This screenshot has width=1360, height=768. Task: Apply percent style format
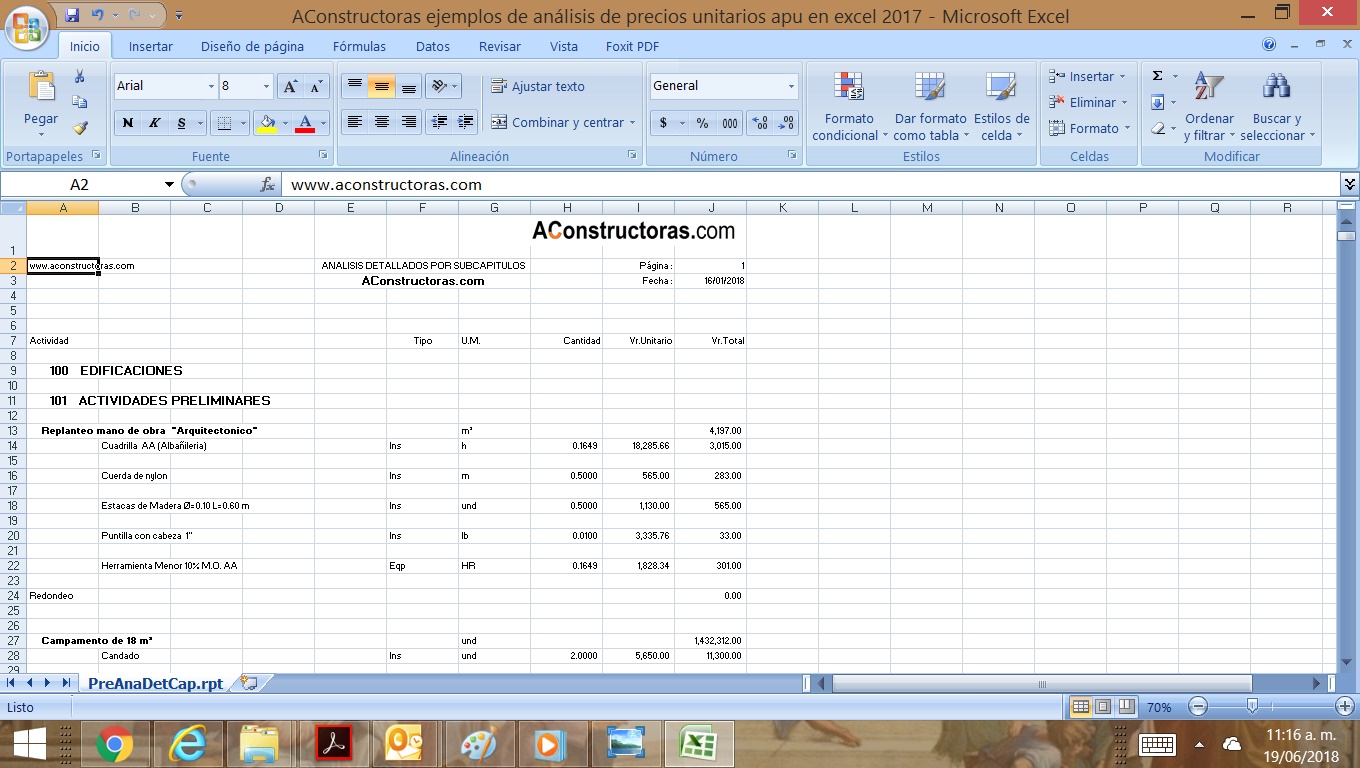coord(703,123)
